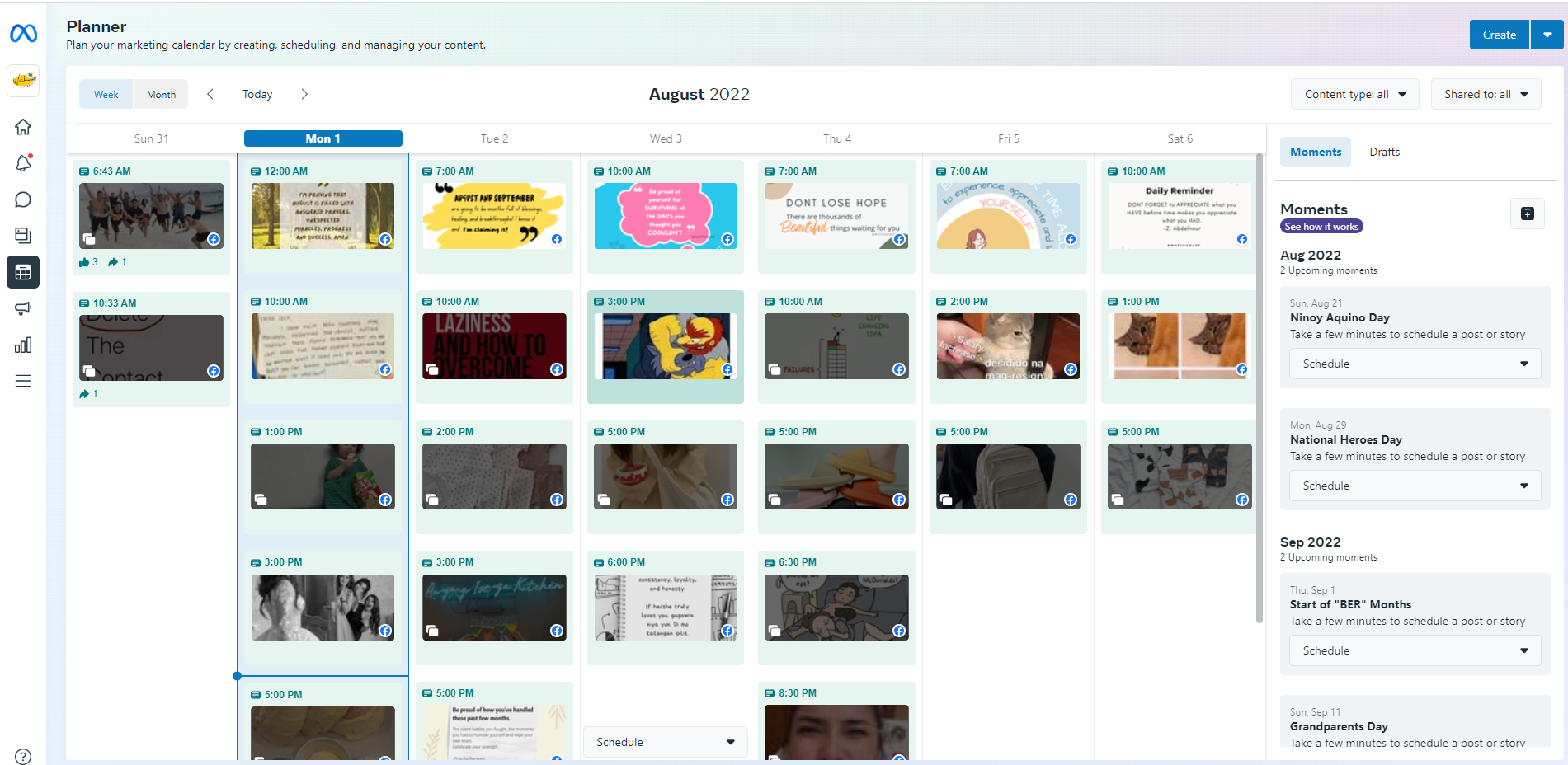This screenshot has height=765, width=1568.
Task: Open Fri 2:00 PM cat photo post
Action: point(1008,346)
